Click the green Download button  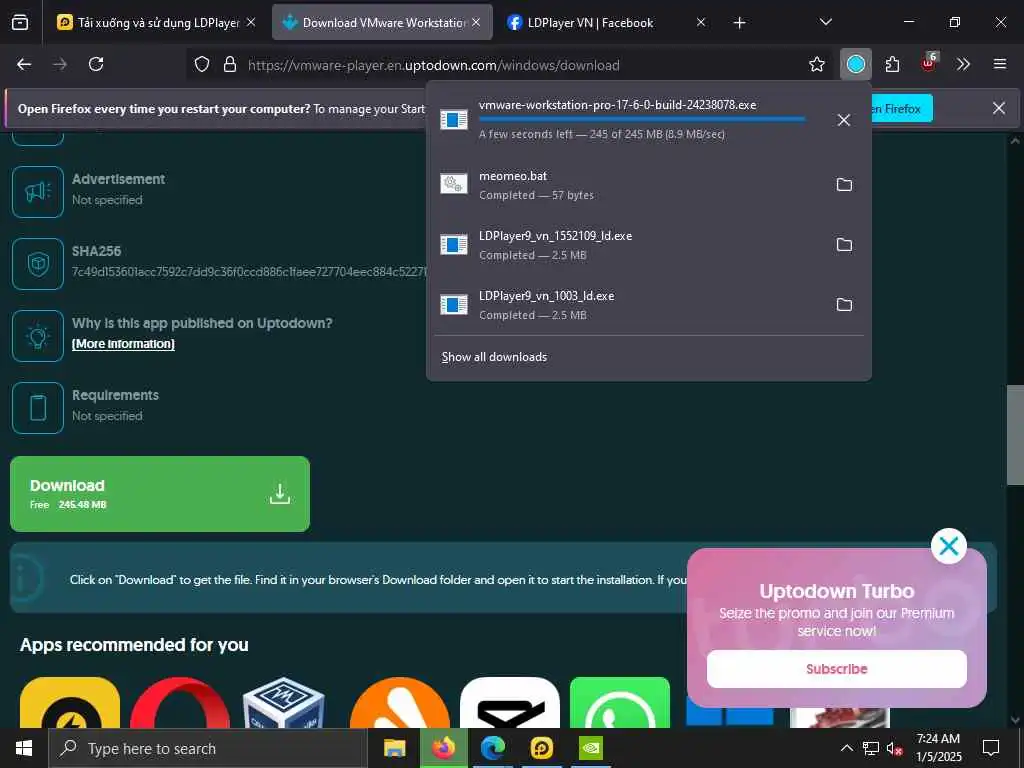click(160, 494)
